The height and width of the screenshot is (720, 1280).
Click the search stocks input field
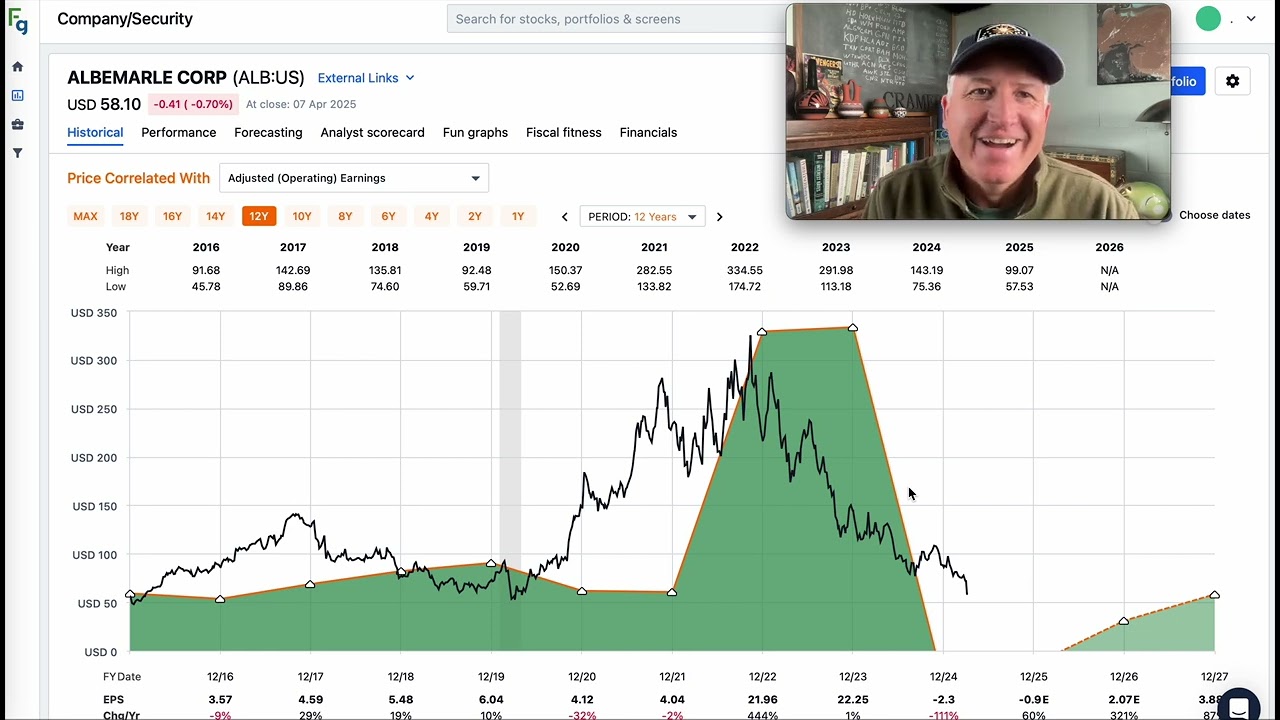coord(615,19)
